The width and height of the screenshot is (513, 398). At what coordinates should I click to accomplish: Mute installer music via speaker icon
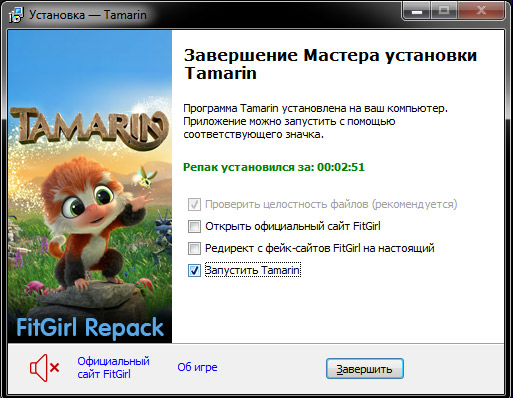coord(44,368)
